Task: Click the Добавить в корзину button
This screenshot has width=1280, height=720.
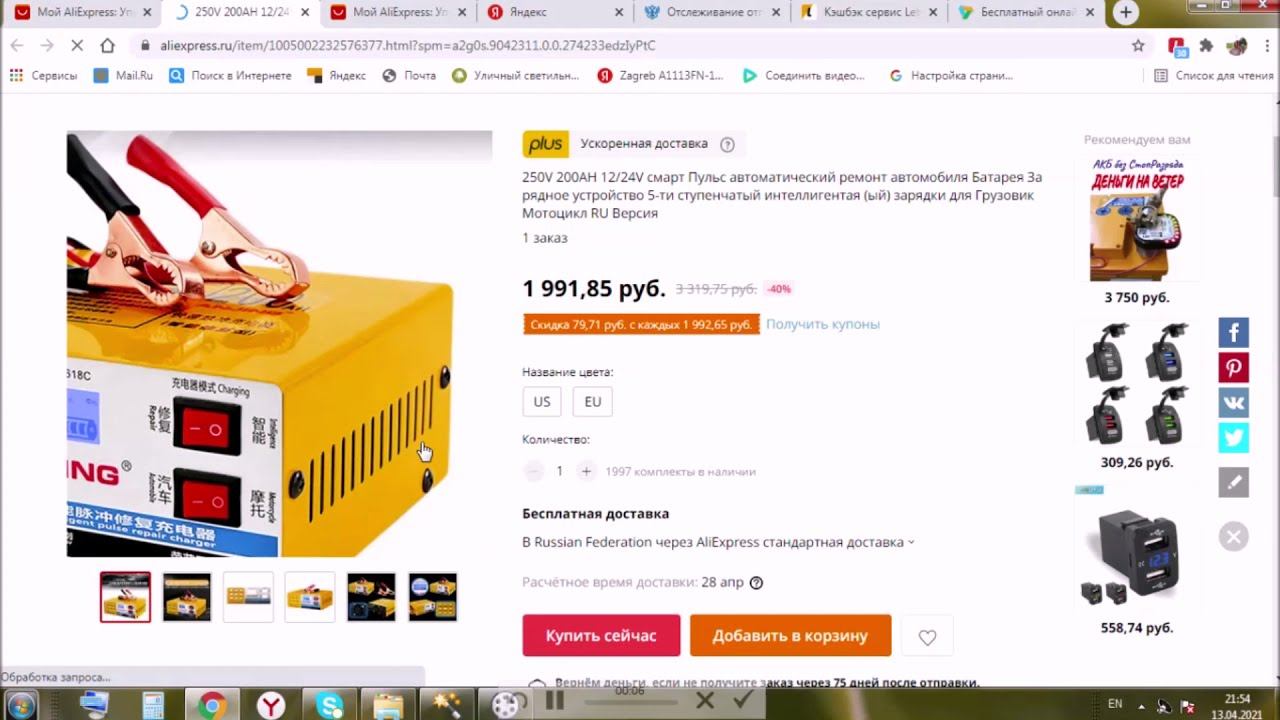Action: (790, 635)
